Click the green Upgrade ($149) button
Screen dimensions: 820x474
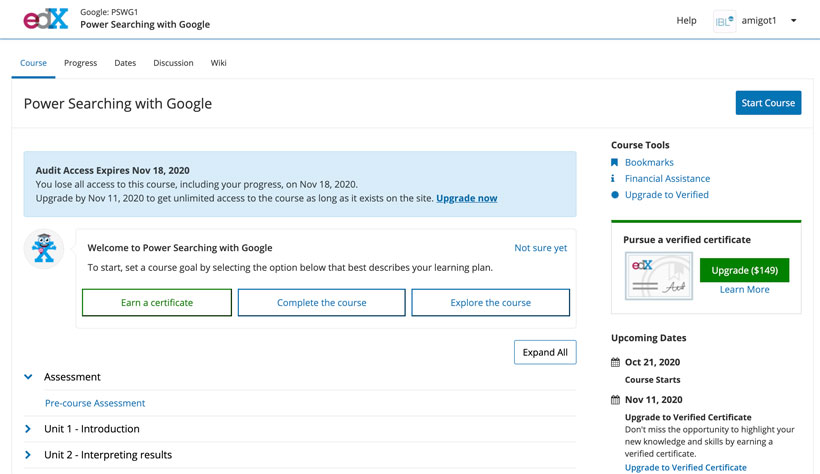[x=745, y=270]
